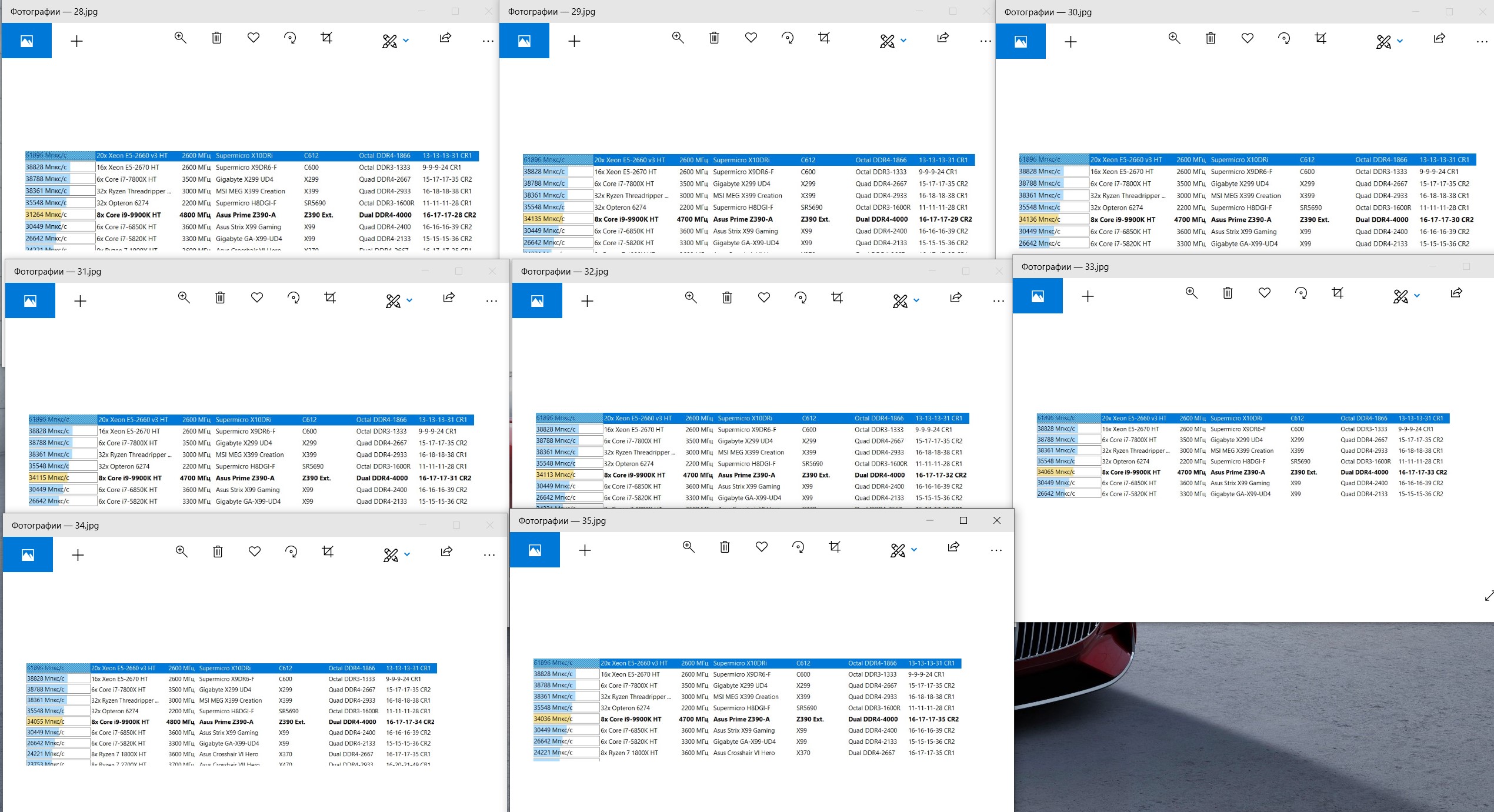Maximize the 35.jpg window

coord(963,520)
